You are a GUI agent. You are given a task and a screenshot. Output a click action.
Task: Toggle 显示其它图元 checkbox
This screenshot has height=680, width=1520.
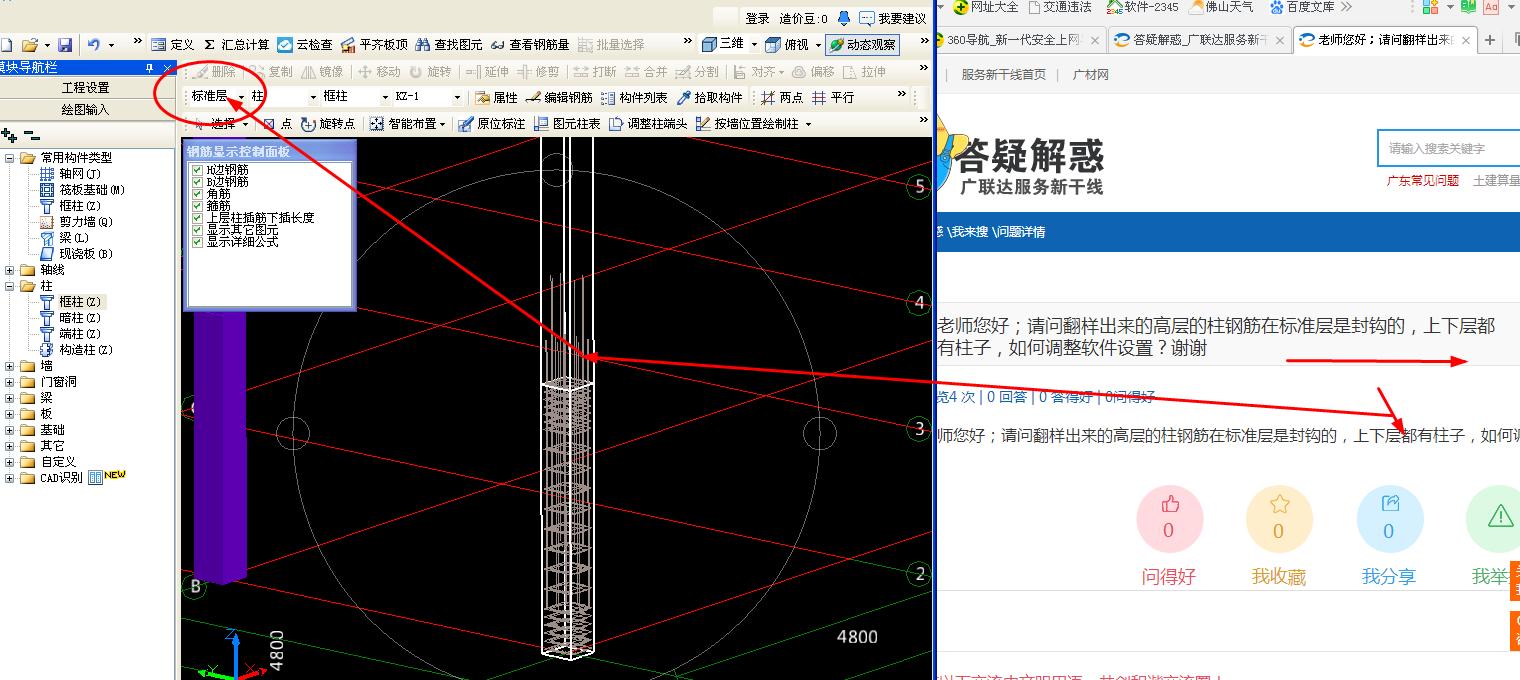point(197,230)
